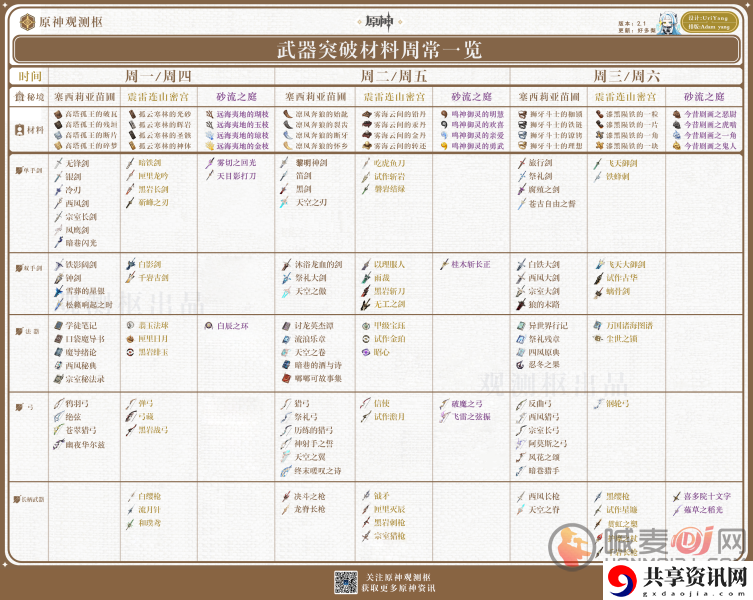Click the 时间 header cell
The image size is (753, 600).
[30, 76]
